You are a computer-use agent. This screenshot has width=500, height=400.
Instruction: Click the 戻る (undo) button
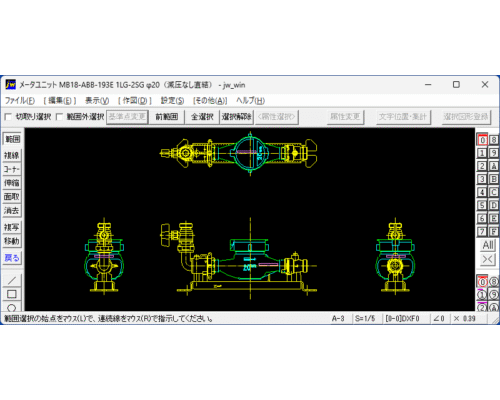[x=12, y=258]
